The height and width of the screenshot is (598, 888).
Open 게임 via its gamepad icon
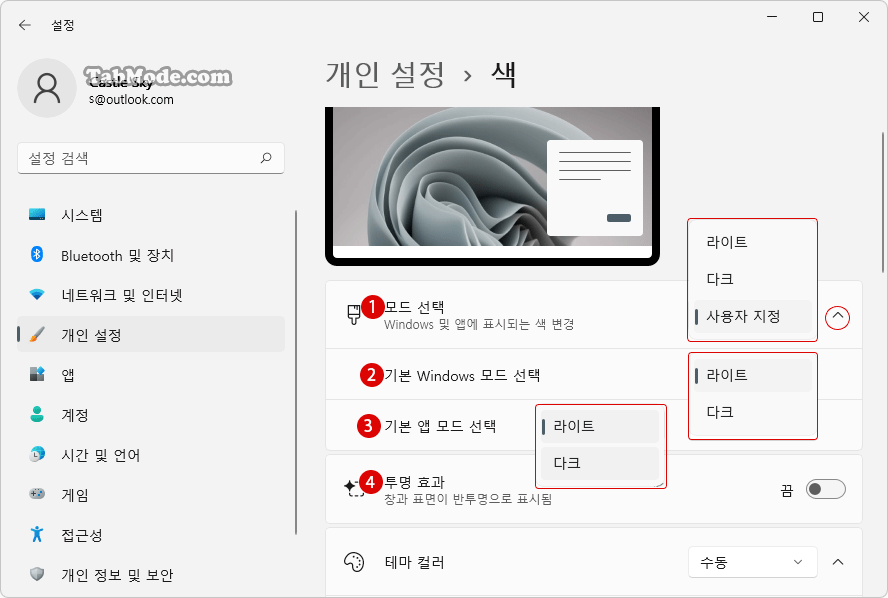(37, 494)
